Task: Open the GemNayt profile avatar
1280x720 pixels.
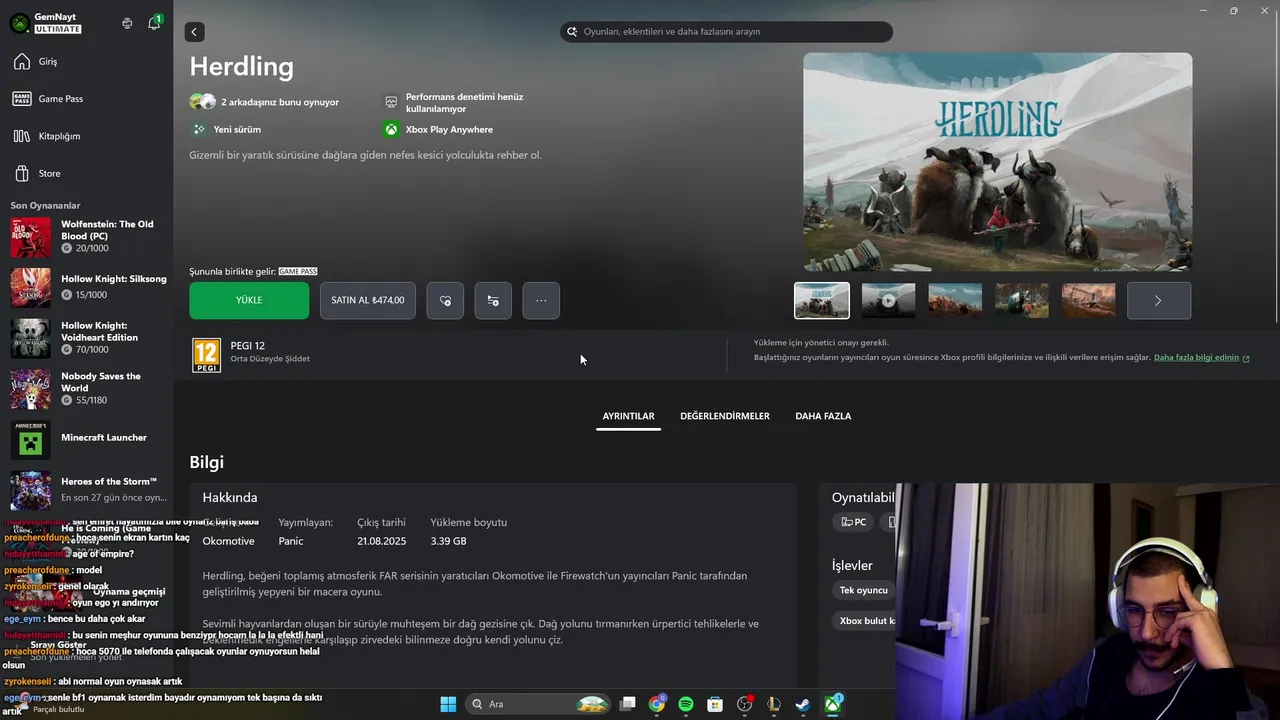Action: [19, 23]
